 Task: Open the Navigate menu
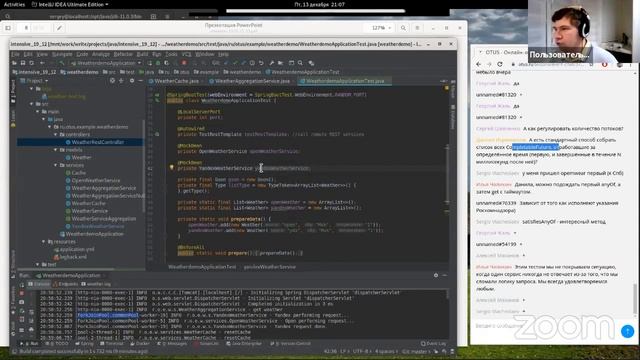62,54
